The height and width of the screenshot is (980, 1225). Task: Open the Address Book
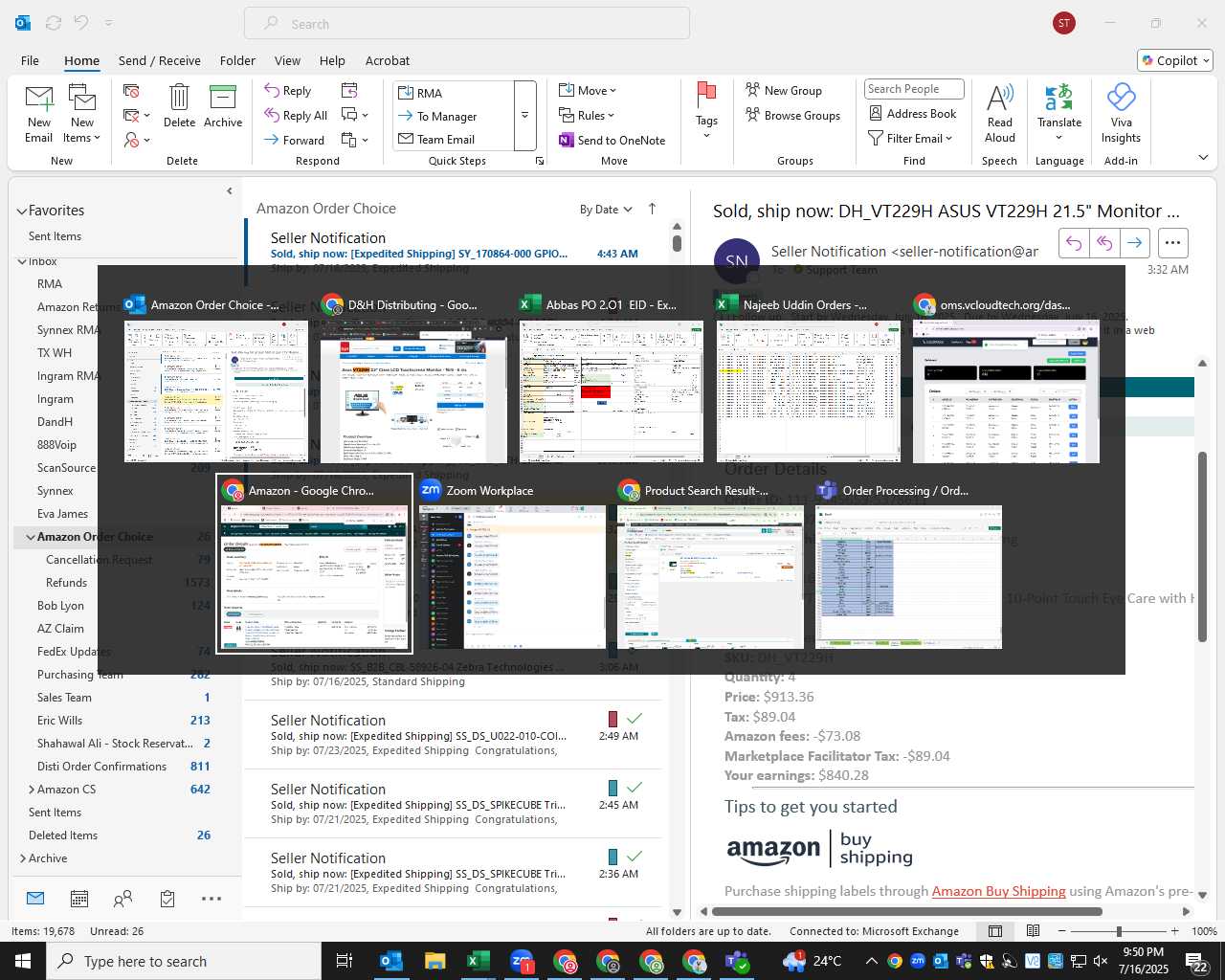pos(913,113)
